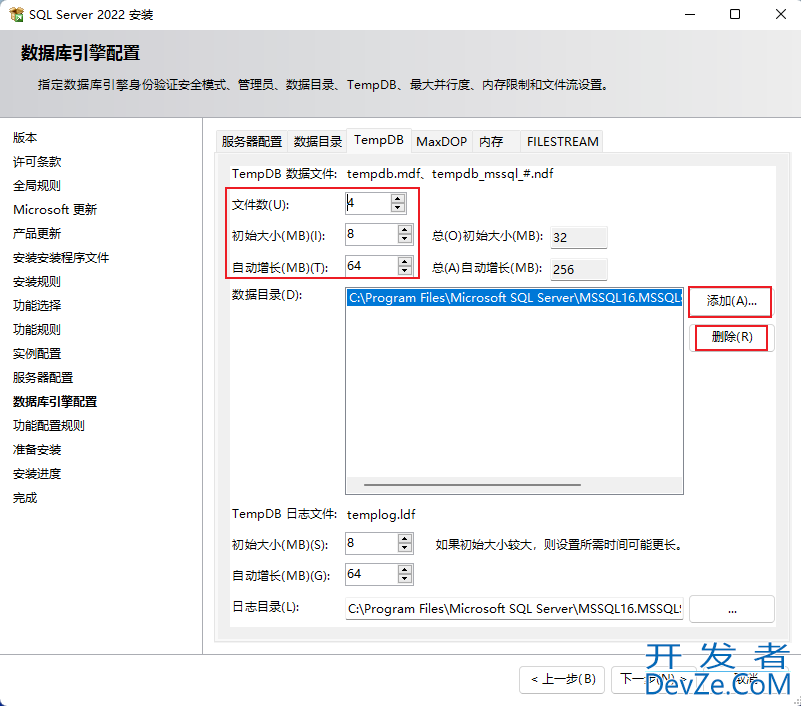Select 安装规则 step

click(37, 281)
